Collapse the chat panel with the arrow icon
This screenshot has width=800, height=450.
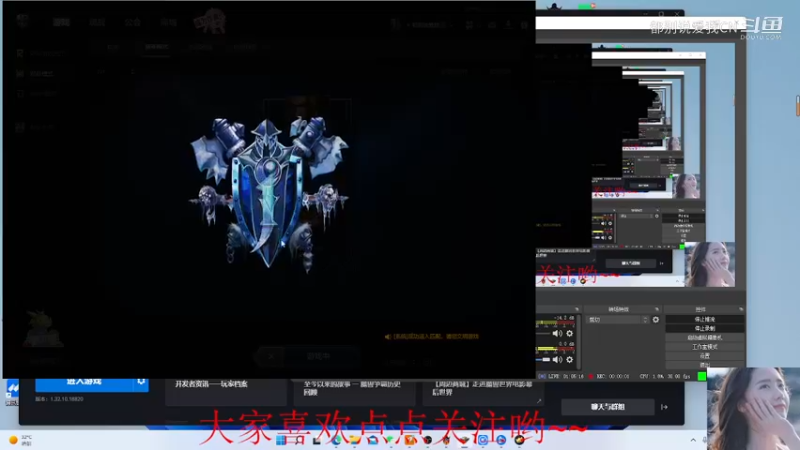pos(664,407)
